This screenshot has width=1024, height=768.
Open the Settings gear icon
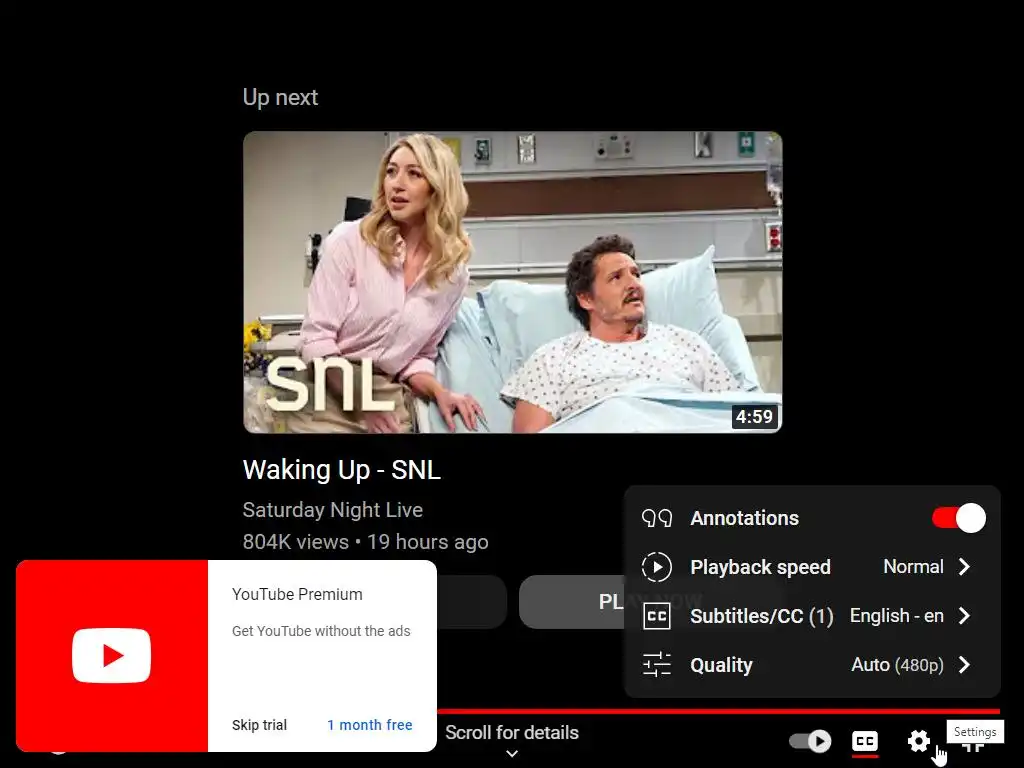(x=919, y=741)
